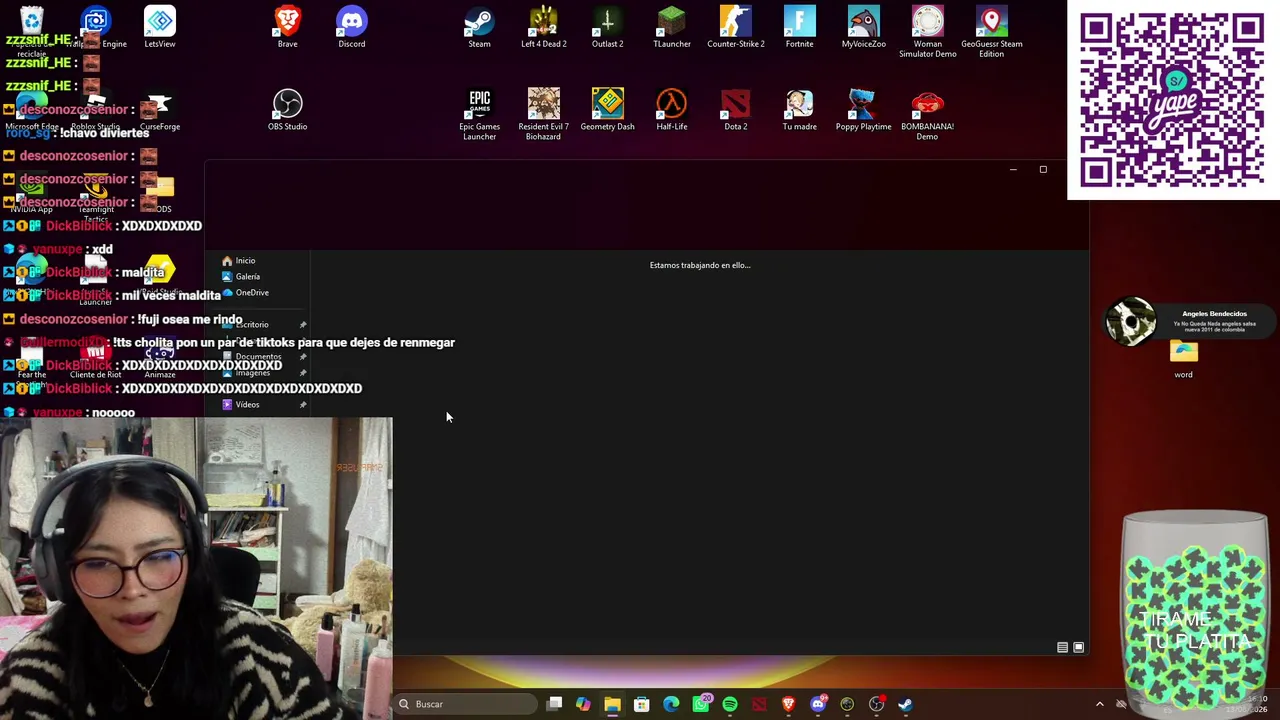Select Galería in Explorer sidebar
Viewport: 1280px width, 720px height.
coord(247,276)
